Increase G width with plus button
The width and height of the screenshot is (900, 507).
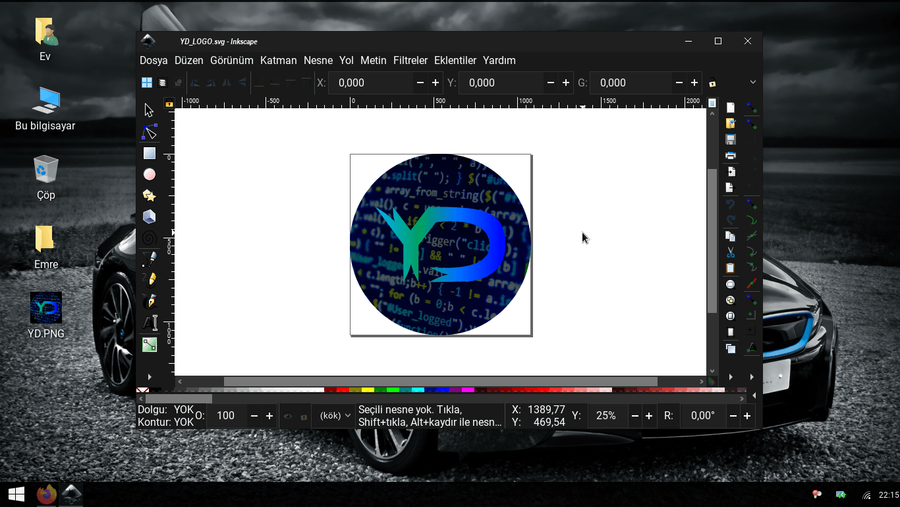click(x=695, y=83)
